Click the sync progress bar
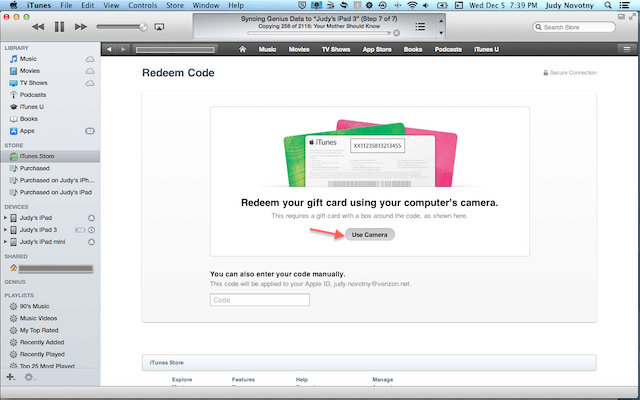Image resolution: width=640 pixels, height=400 pixels. [x=319, y=33]
